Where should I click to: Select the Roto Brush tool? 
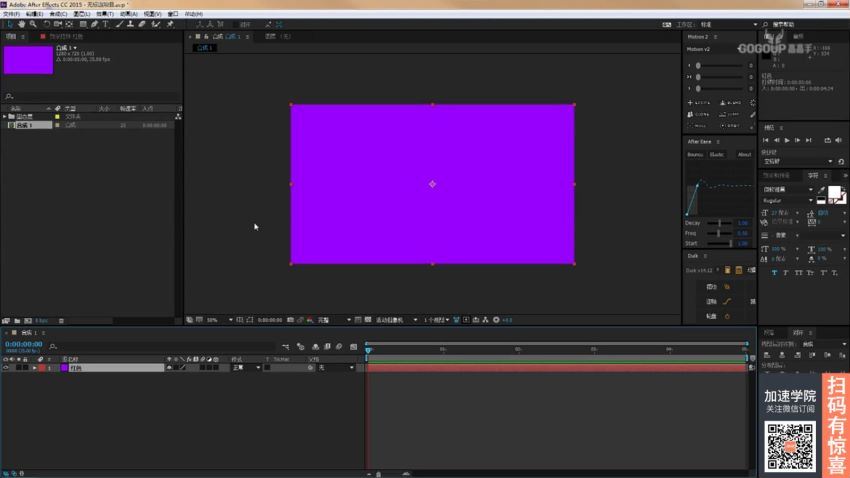click(156, 24)
